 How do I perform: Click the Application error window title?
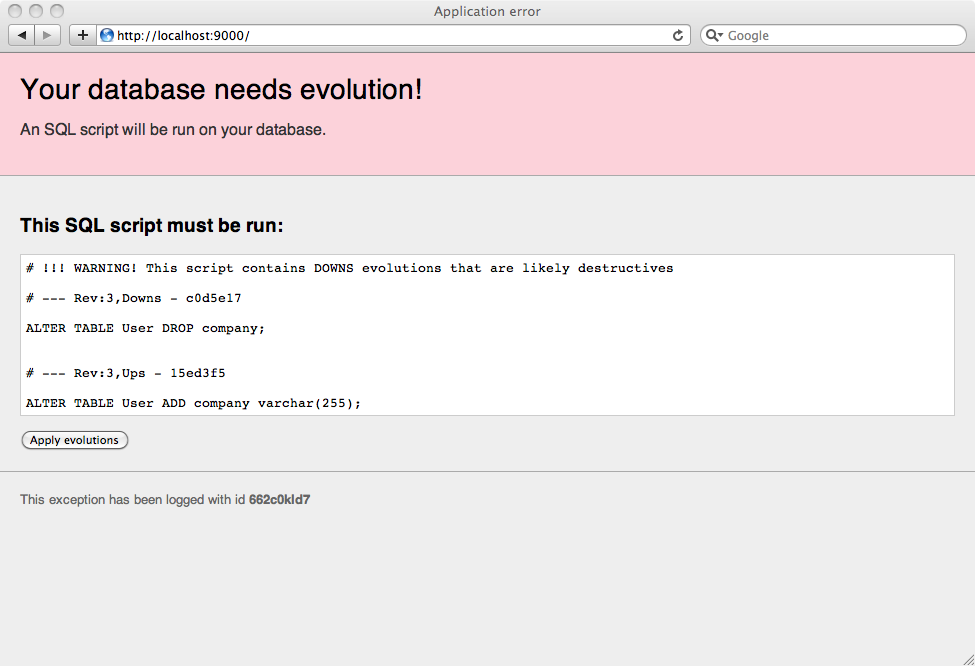pyautogui.click(x=487, y=11)
